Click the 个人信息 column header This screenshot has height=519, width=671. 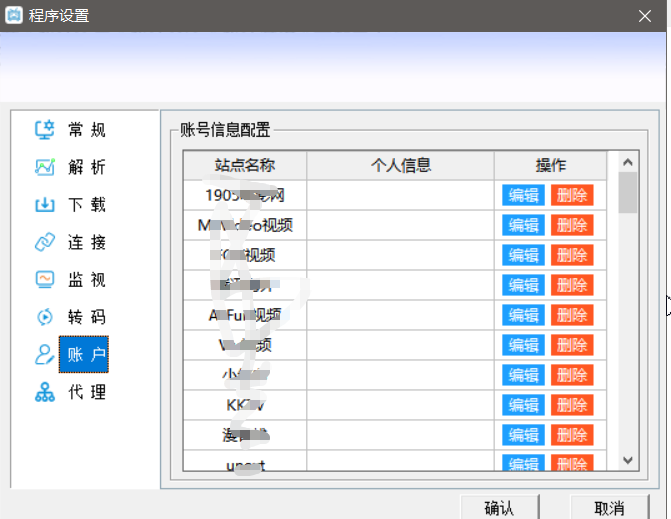coord(401,165)
